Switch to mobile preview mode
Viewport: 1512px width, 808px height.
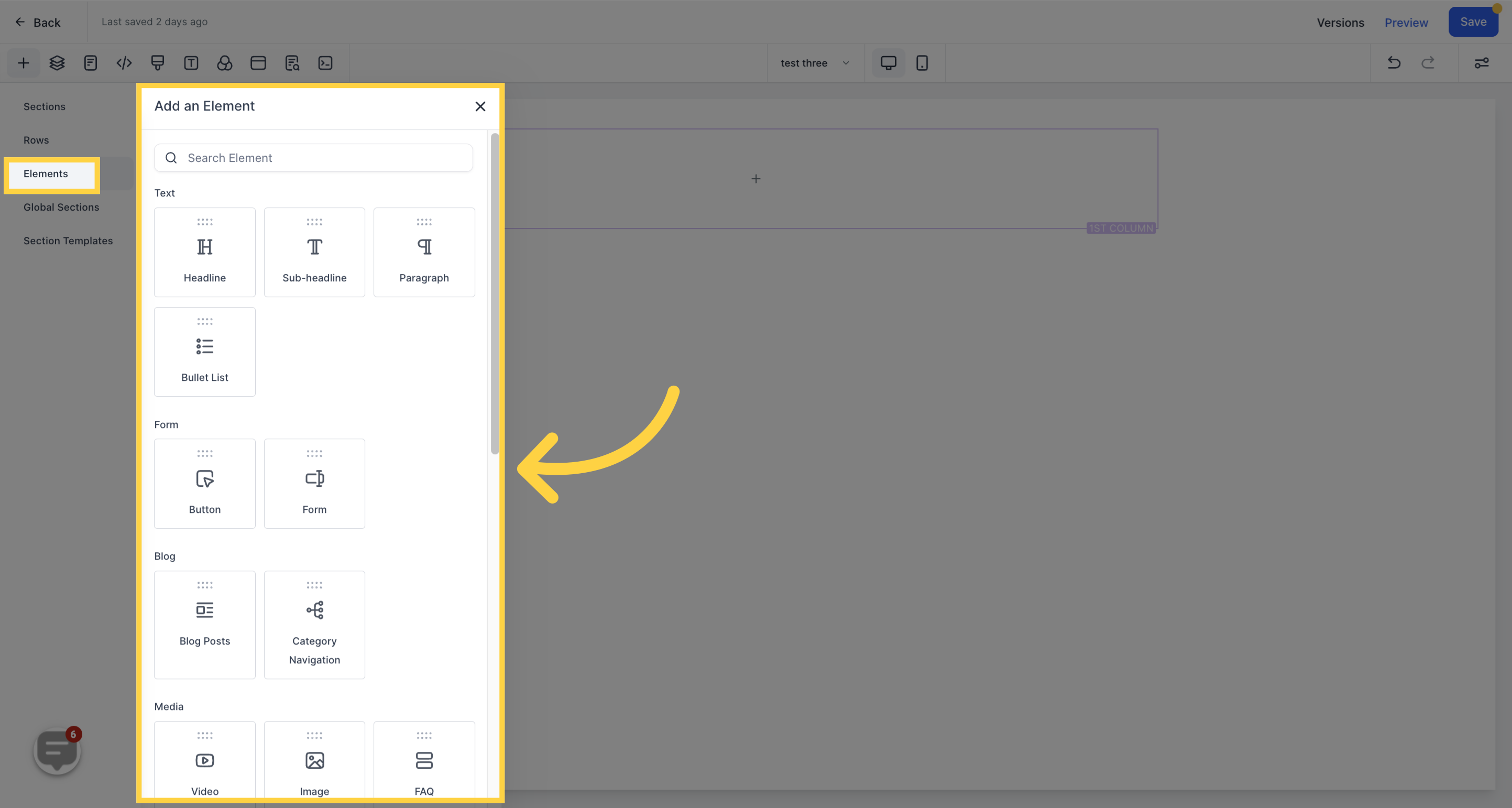(x=921, y=62)
